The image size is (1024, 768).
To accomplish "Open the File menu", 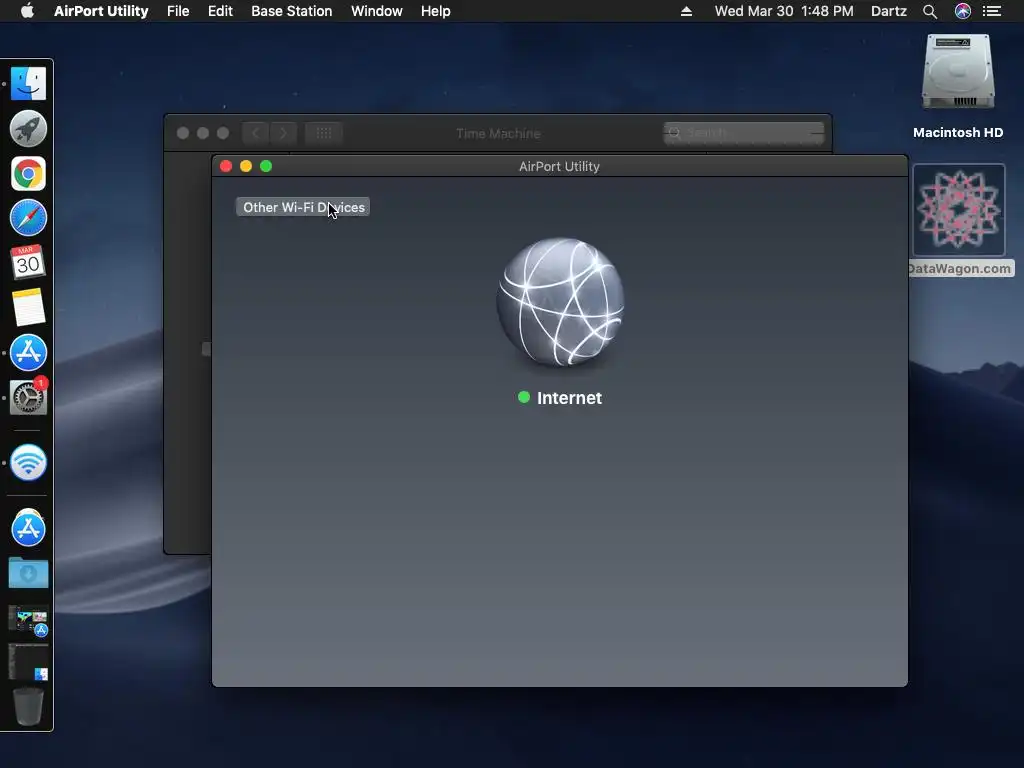I will pos(178,11).
